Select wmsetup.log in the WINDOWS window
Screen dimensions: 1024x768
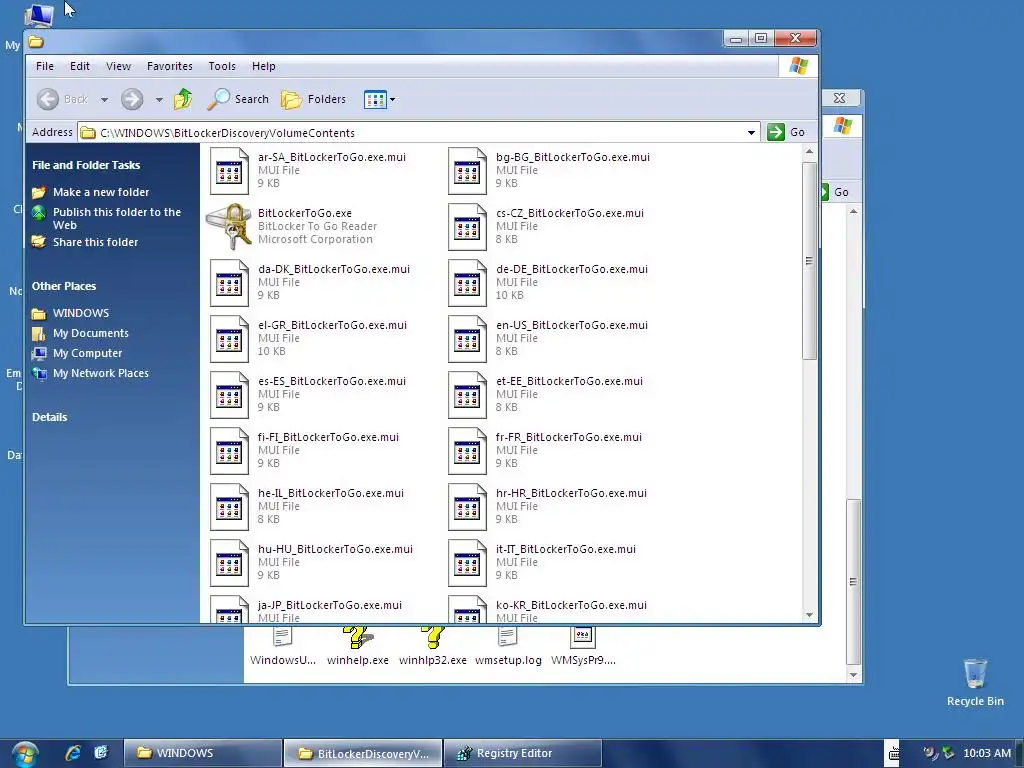[508, 647]
